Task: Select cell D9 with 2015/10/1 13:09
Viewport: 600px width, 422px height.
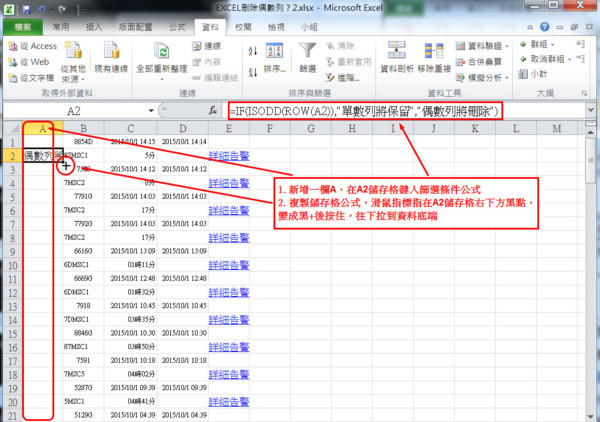Action: [x=183, y=251]
